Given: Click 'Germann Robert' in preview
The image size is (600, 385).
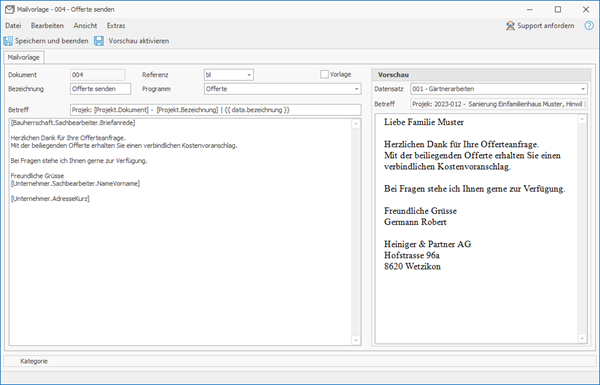Looking at the screenshot, I should click(x=415, y=222).
